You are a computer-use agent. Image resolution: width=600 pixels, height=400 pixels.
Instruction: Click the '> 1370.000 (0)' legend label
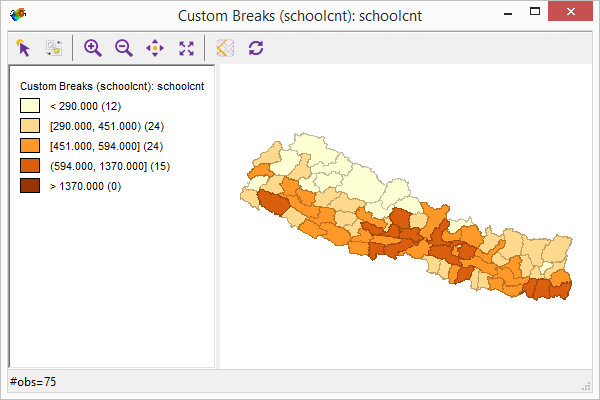[85, 186]
